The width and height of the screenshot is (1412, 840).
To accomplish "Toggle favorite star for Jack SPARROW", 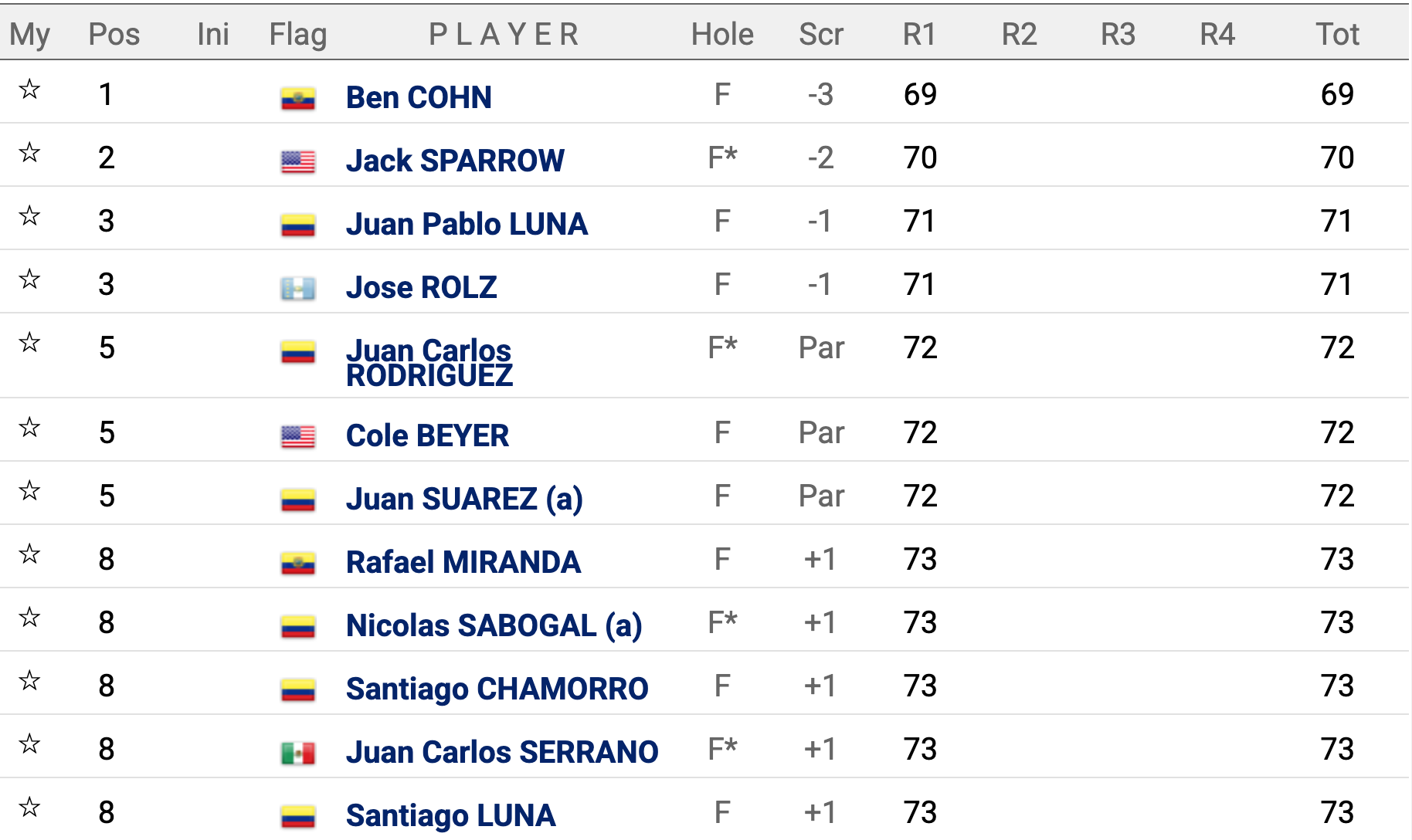I will pos(29,153).
